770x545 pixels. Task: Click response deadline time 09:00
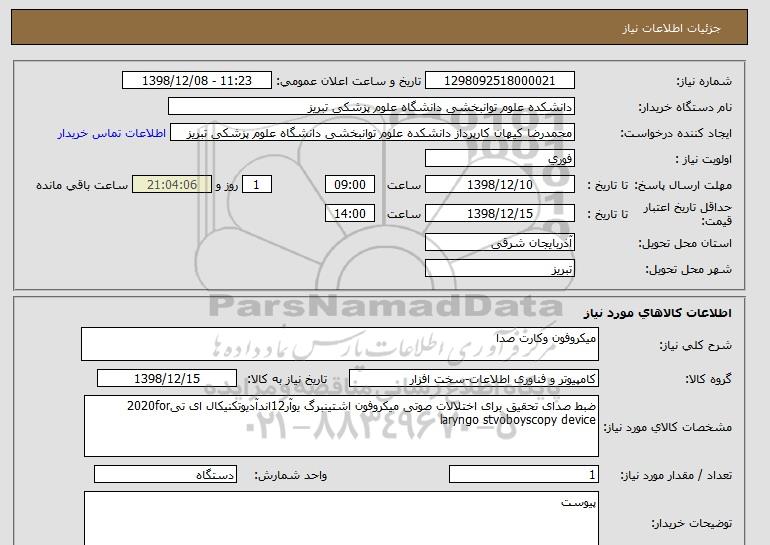(350, 185)
